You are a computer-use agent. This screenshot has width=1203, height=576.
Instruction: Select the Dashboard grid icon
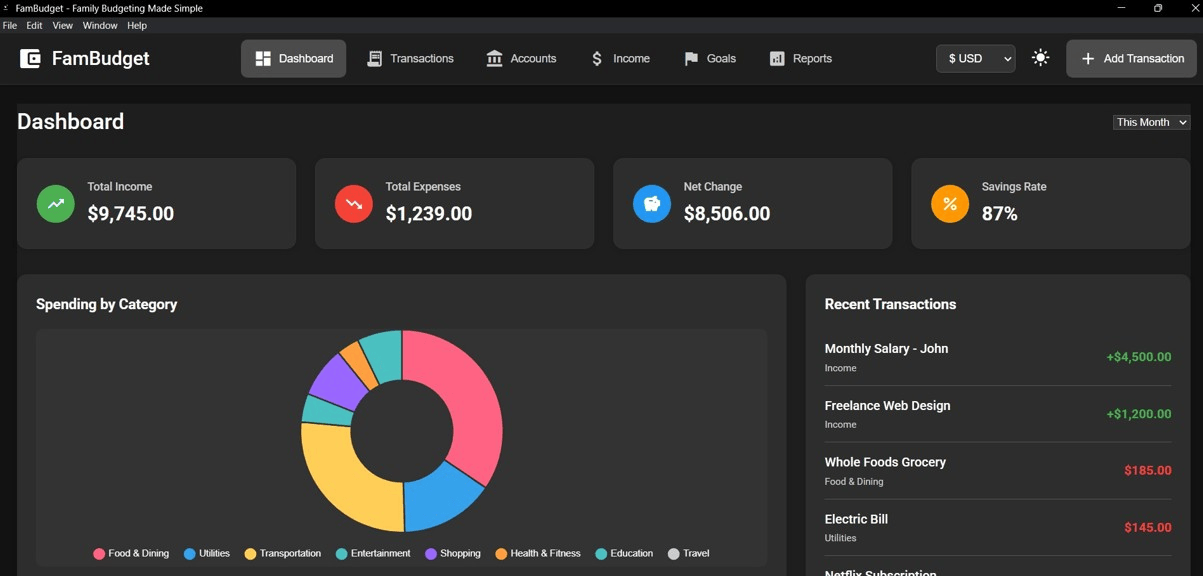pyautogui.click(x=262, y=58)
